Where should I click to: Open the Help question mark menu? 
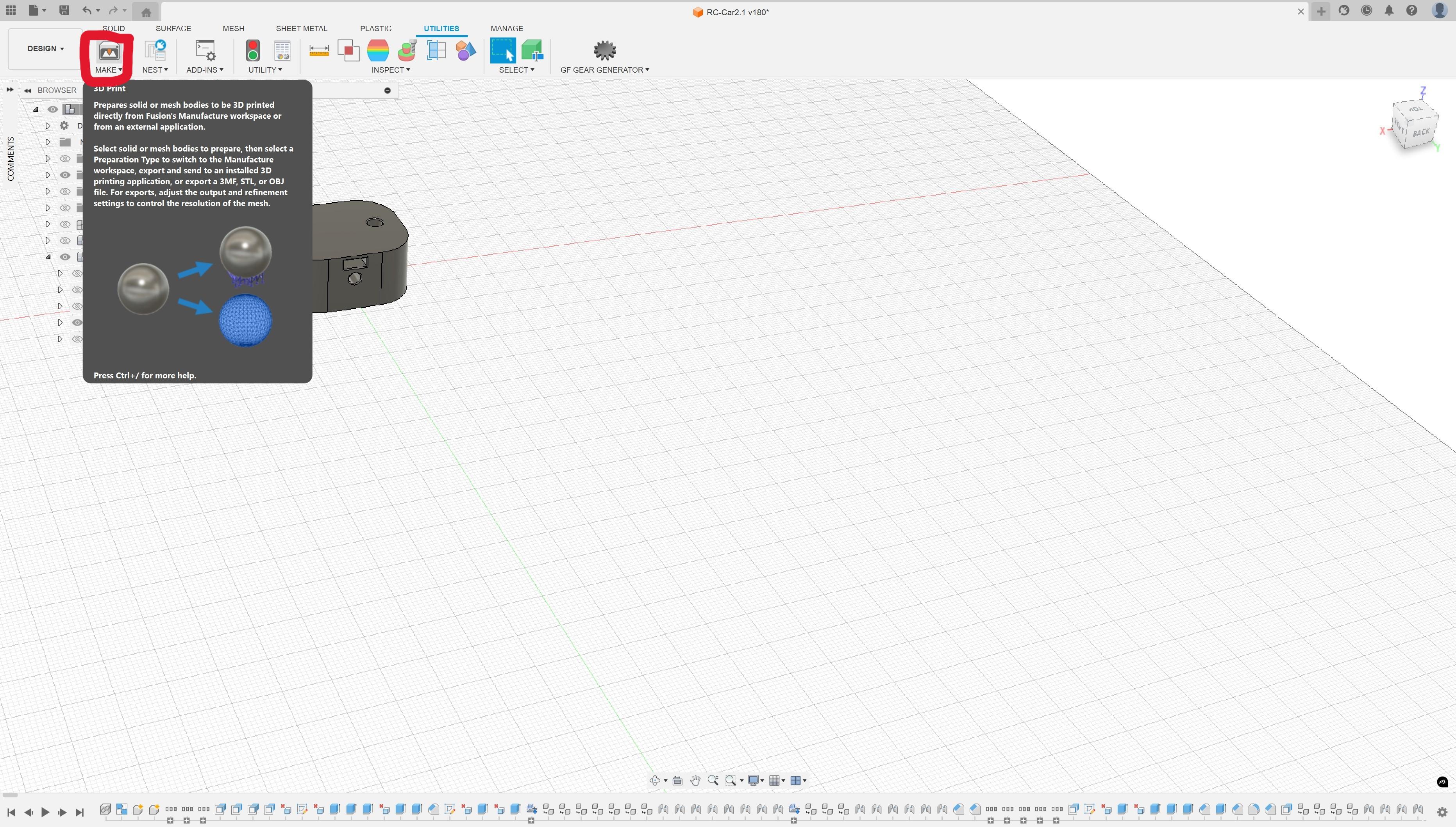[1412, 10]
